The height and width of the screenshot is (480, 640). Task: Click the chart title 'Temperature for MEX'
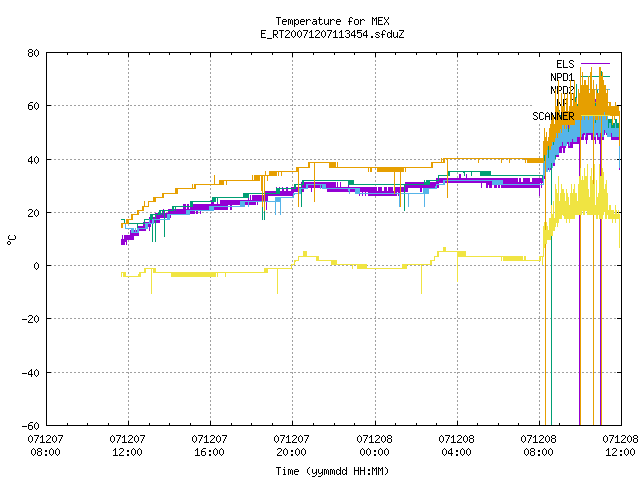click(332, 21)
